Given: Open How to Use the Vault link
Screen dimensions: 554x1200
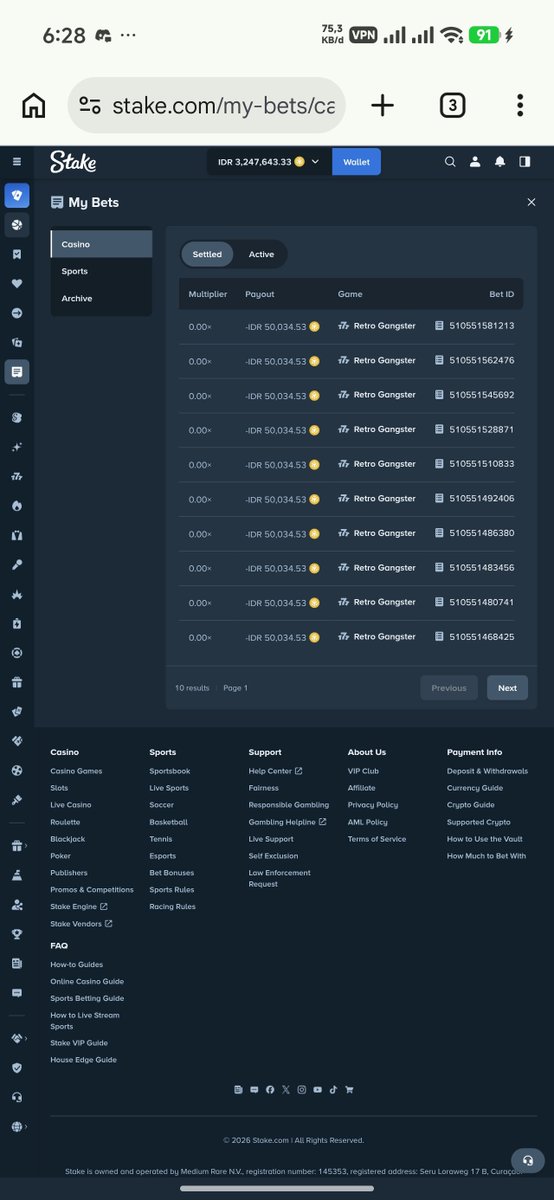Looking at the screenshot, I should click(x=485, y=839).
